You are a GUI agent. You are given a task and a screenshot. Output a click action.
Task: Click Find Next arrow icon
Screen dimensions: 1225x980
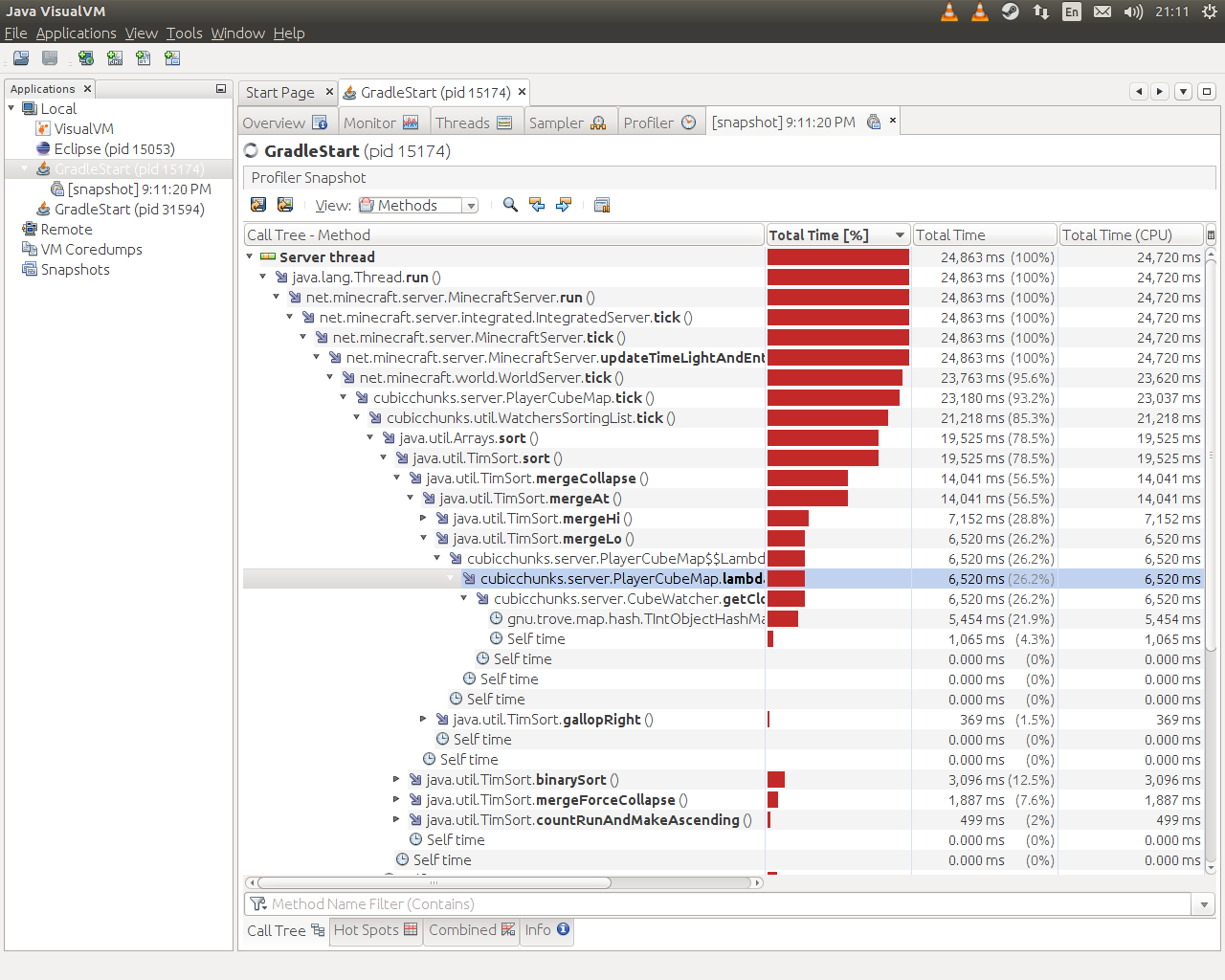[564, 205]
